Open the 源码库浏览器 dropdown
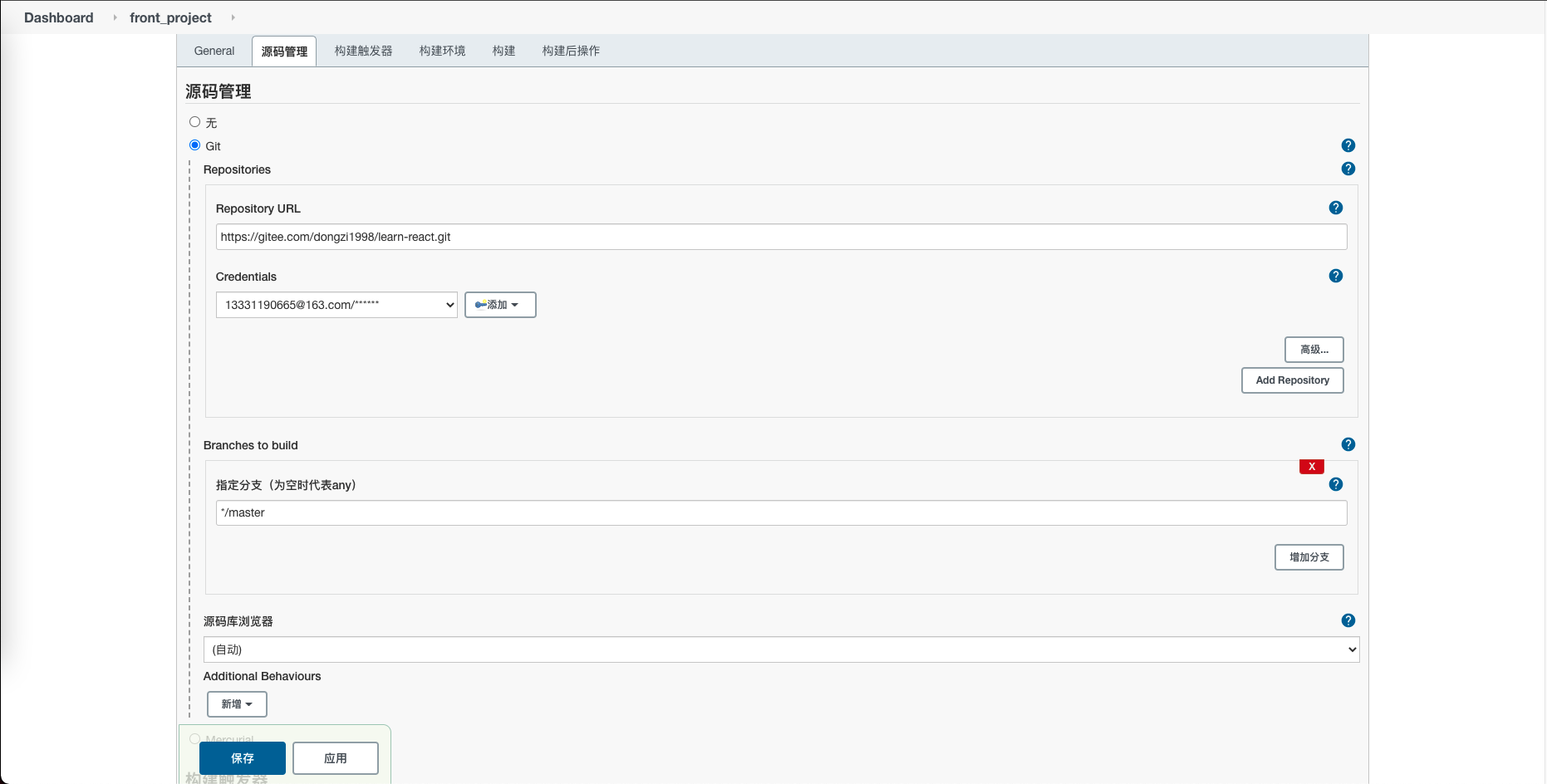Screen dimensions: 1547x784 tap(781, 649)
